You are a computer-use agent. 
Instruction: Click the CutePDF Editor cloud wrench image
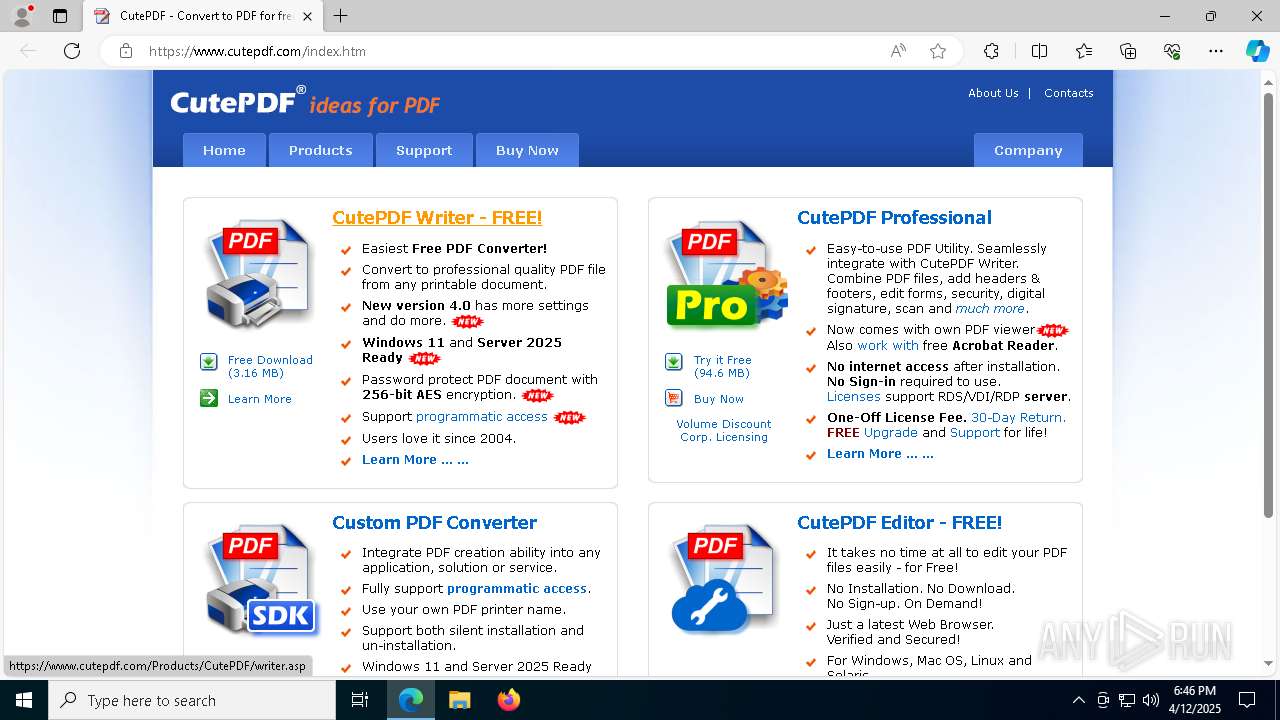(x=724, y=580)
